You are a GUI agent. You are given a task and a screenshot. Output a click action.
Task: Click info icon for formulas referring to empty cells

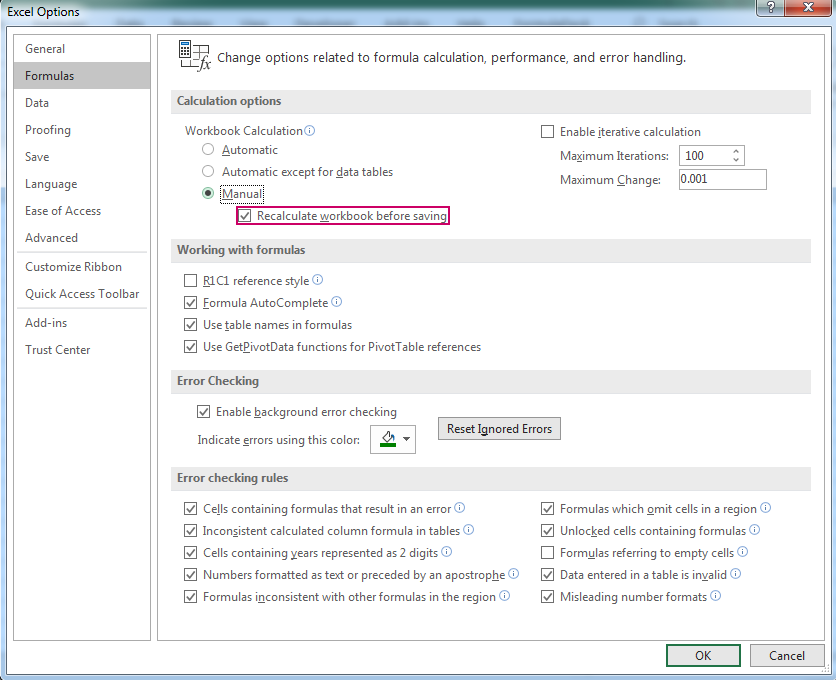(743, 551)
